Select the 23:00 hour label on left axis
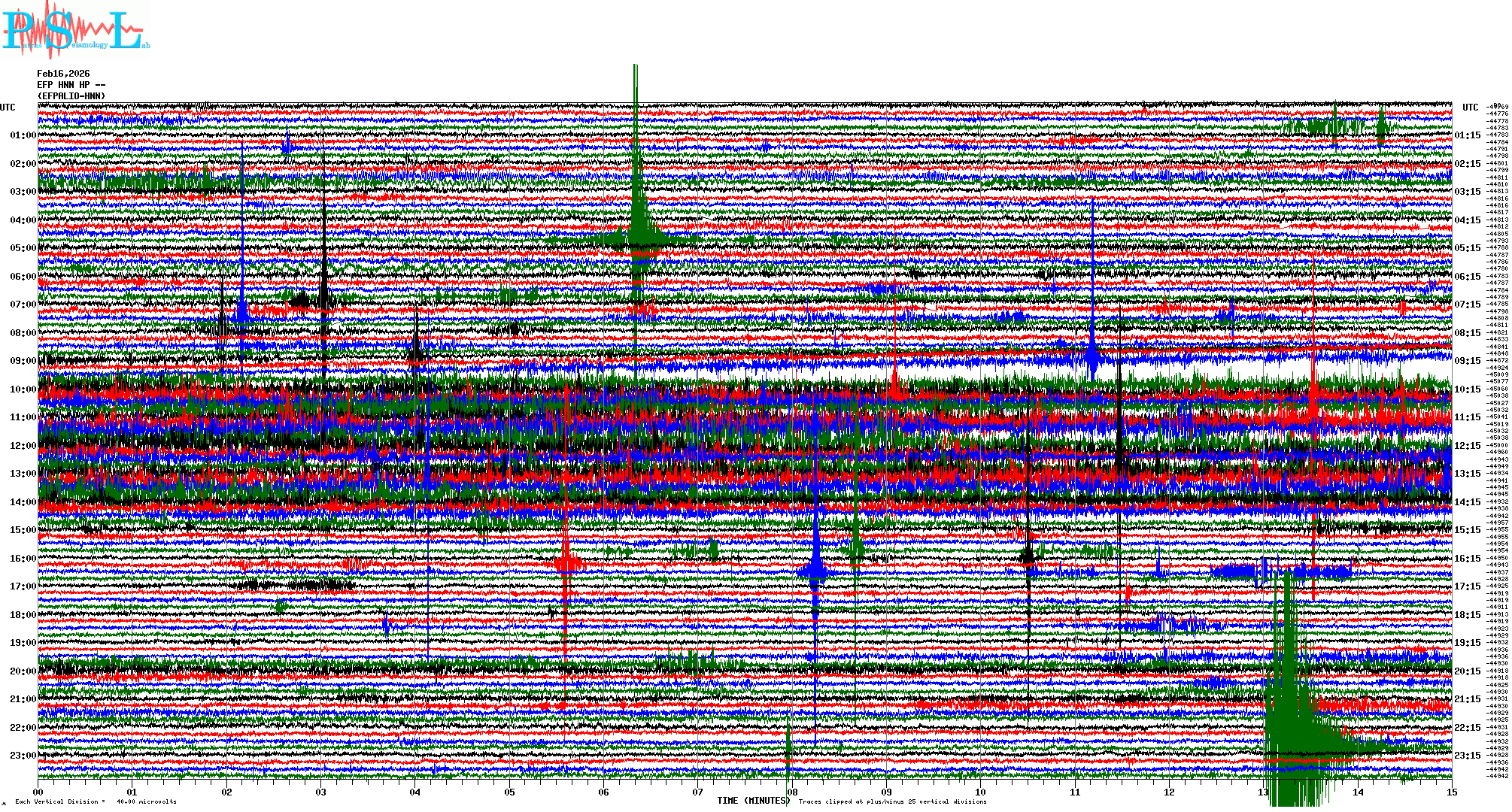 pyautogui.click(x=23, y=756)
